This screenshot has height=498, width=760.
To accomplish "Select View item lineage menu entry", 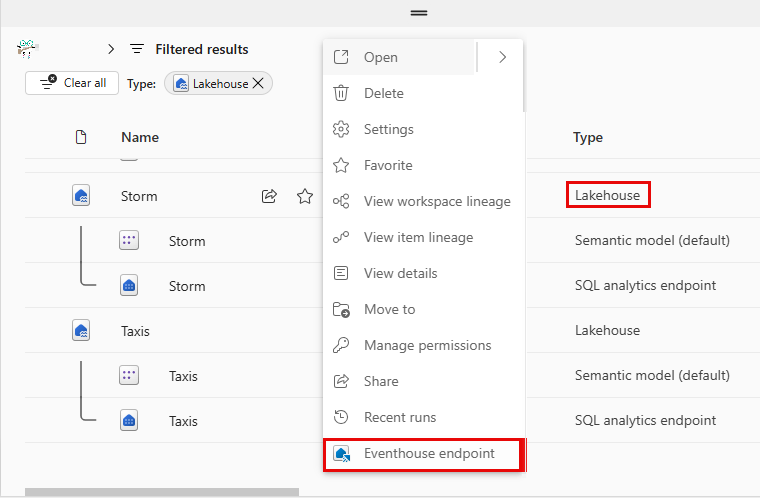I will click(x=418, y=238).
